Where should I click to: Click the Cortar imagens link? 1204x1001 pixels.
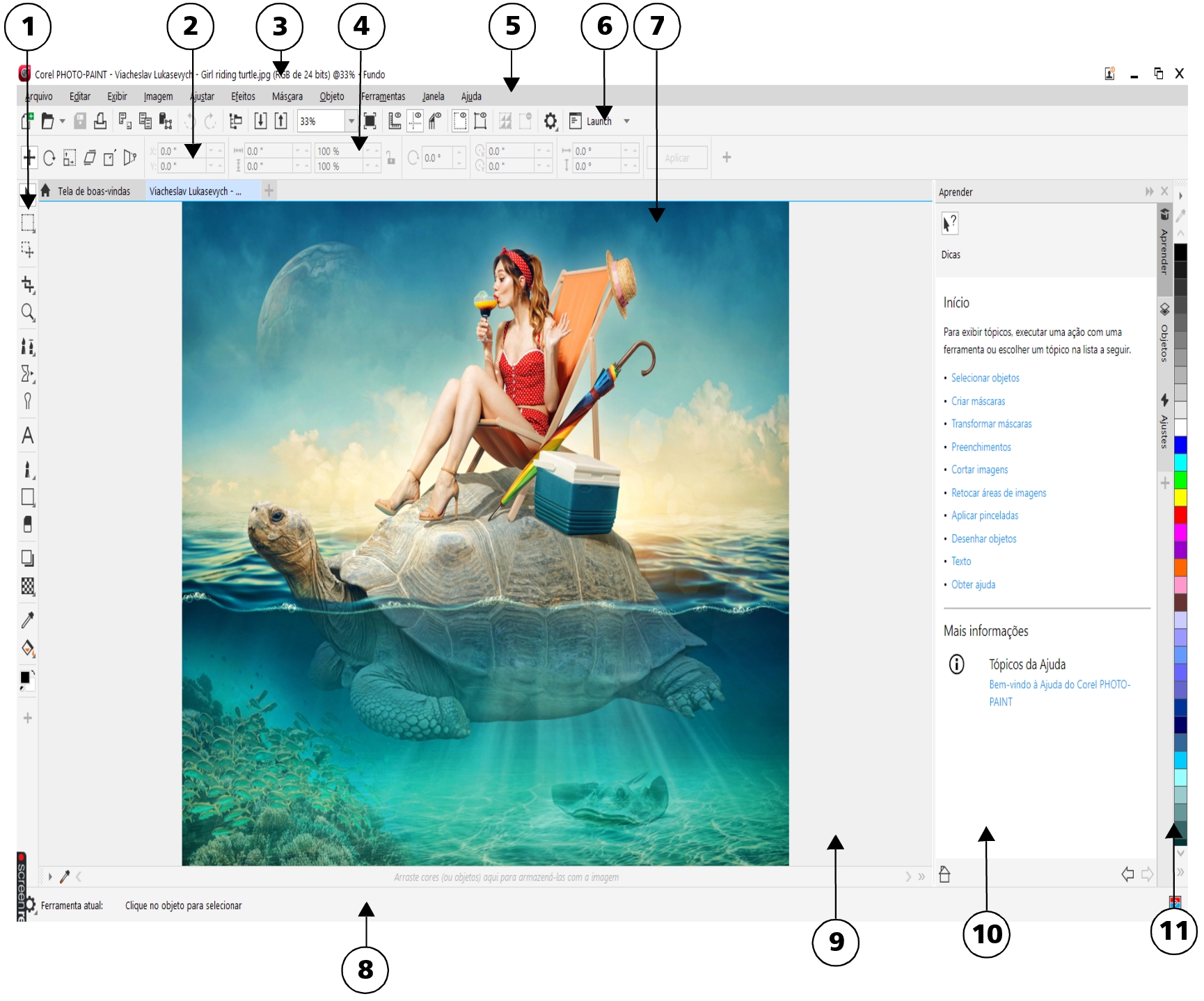[x=979, y=470]
